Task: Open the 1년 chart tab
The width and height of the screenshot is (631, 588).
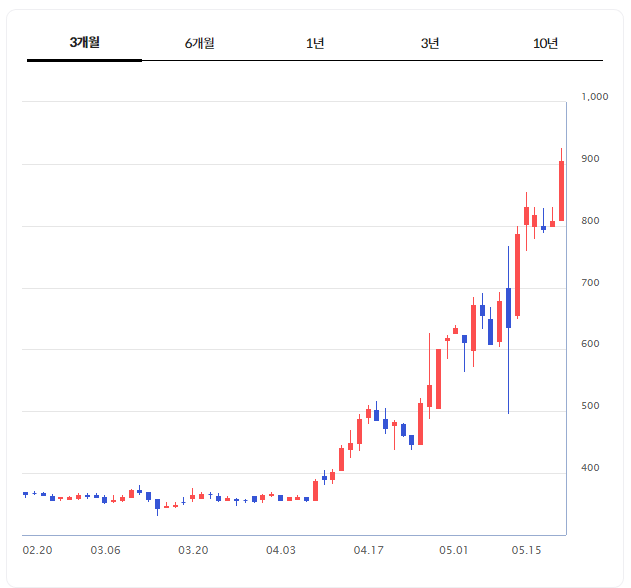Action: tap(315, 43)
